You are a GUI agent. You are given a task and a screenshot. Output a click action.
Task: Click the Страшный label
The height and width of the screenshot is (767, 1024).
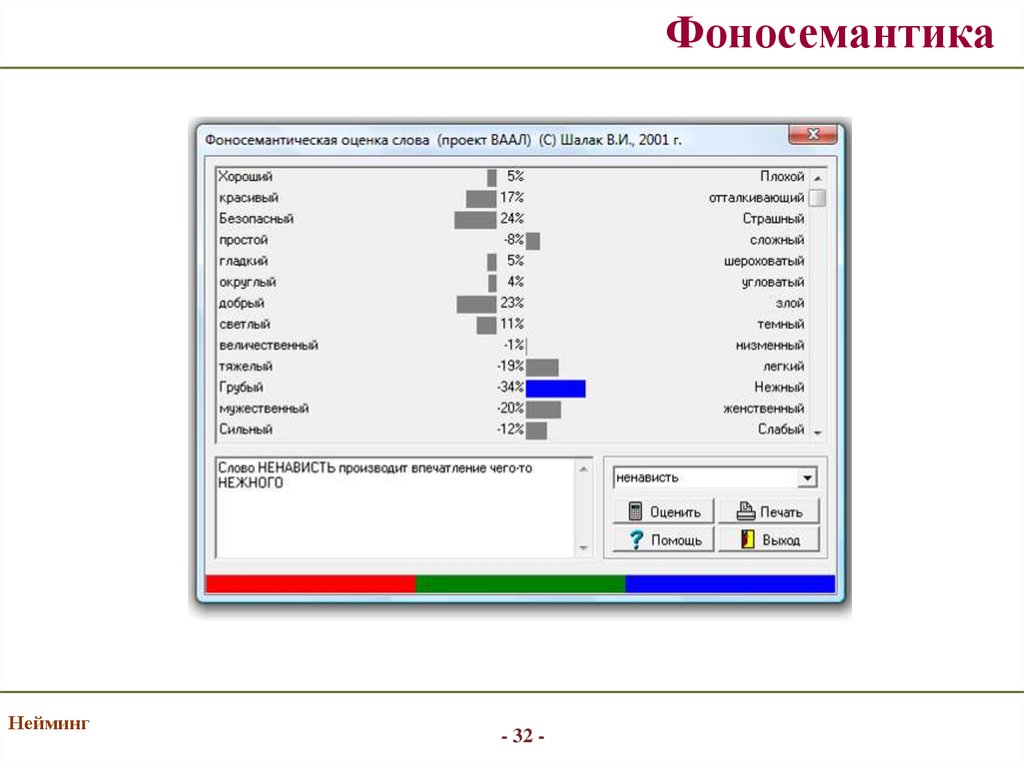[773, 218]
